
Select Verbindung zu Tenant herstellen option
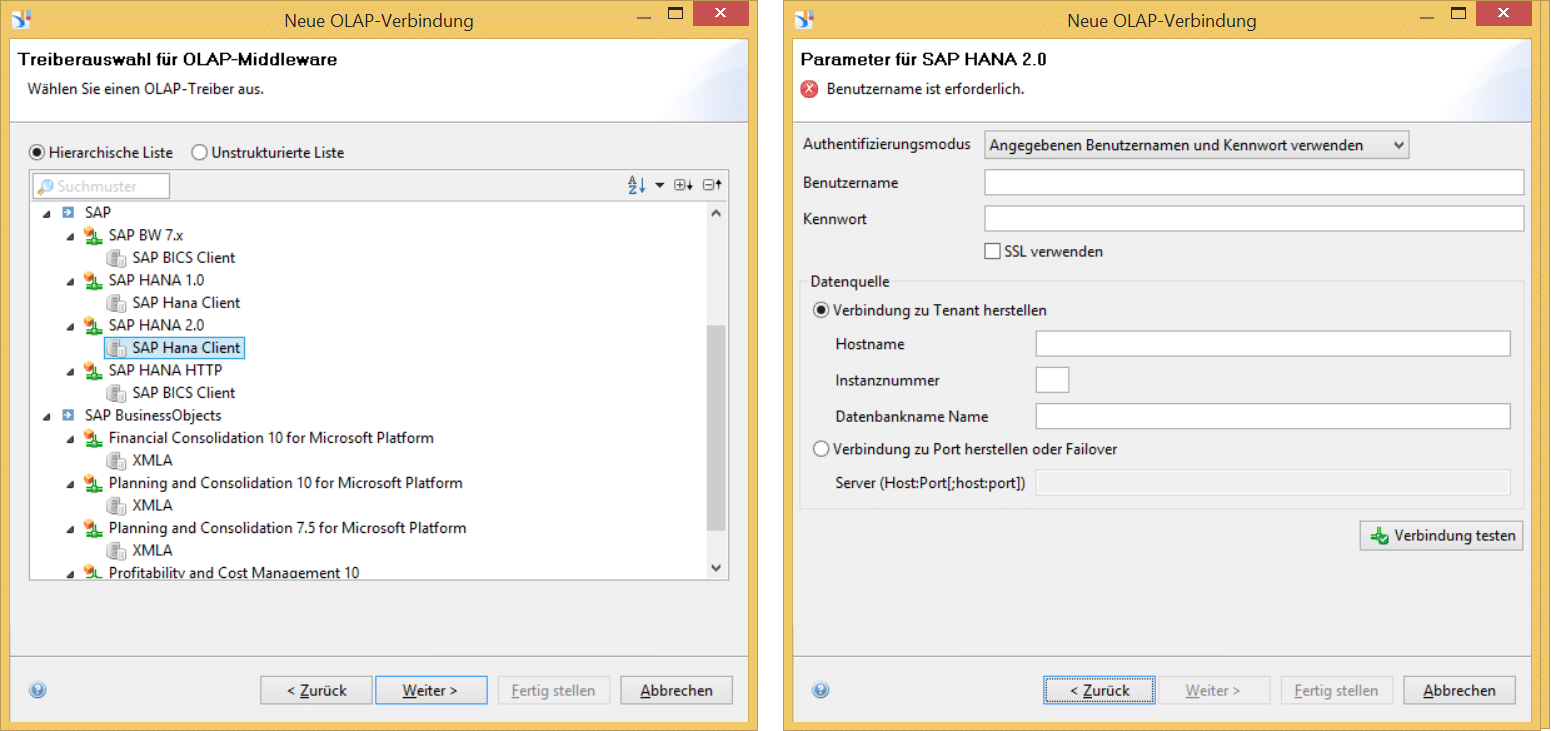(821, 310)
